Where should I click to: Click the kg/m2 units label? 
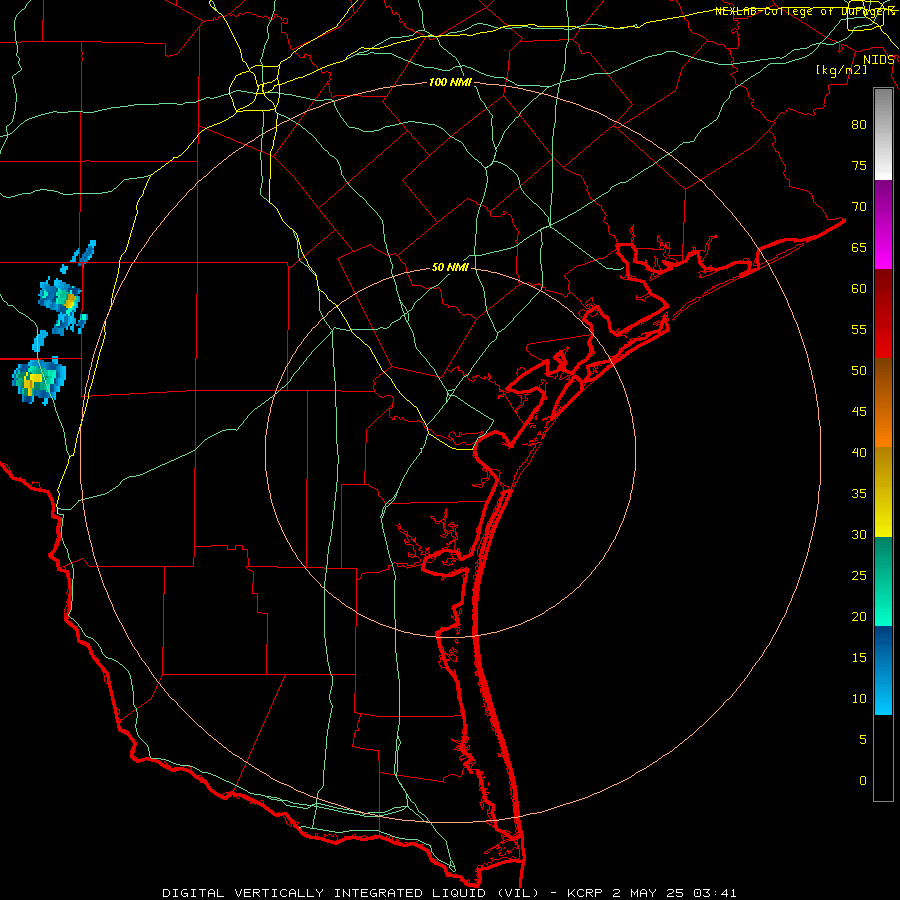(x=841, y=70)
